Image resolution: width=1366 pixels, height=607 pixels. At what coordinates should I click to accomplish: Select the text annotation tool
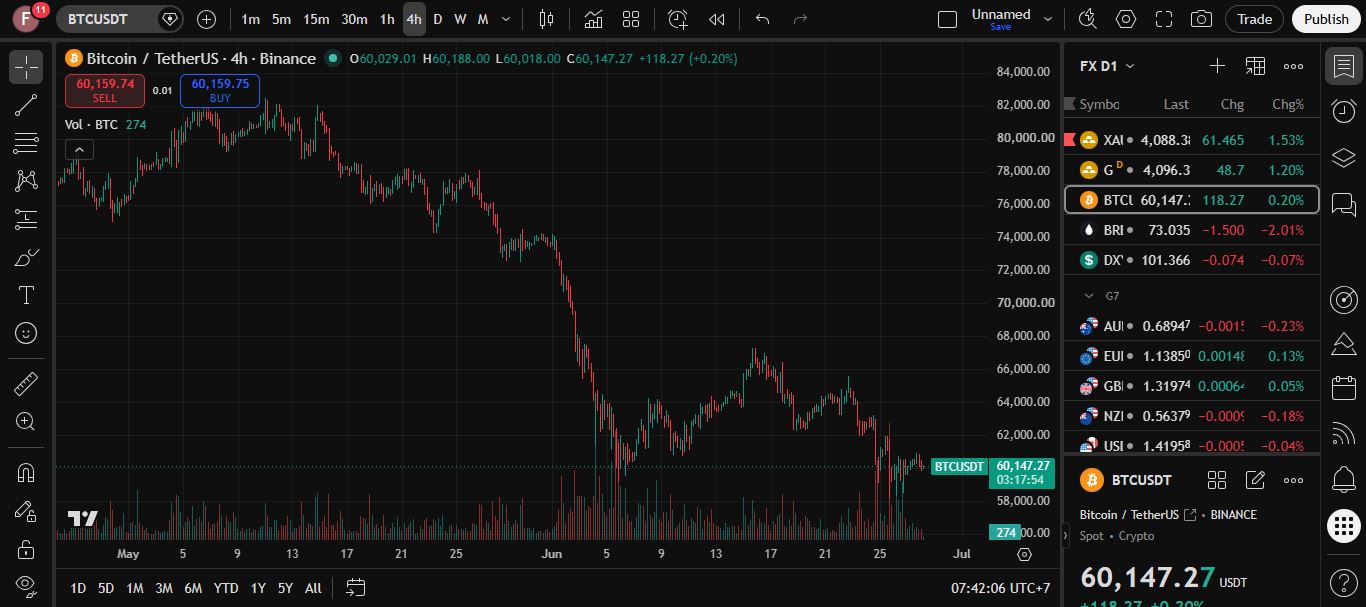click(26, 295)
